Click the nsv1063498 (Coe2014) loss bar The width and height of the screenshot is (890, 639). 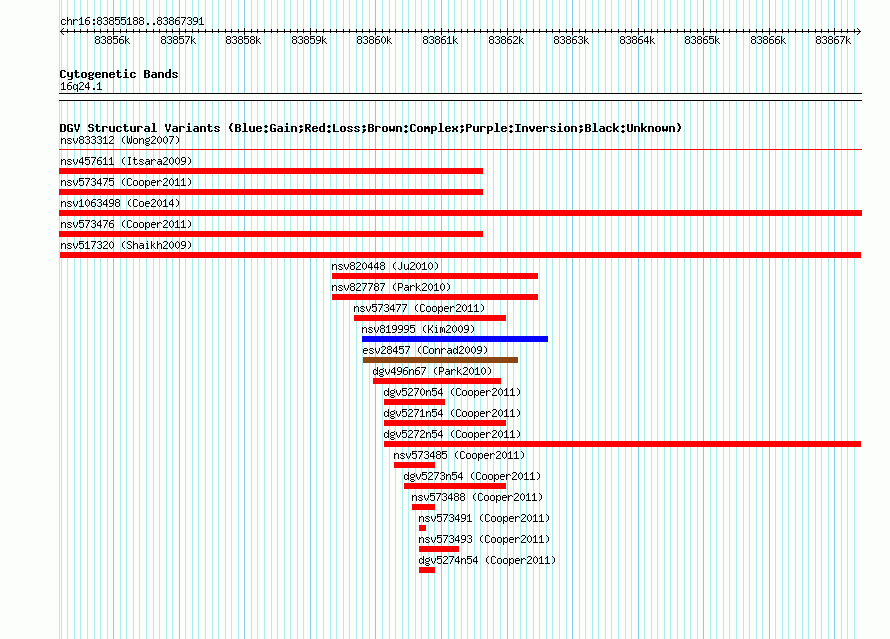(x=460, y=213)
